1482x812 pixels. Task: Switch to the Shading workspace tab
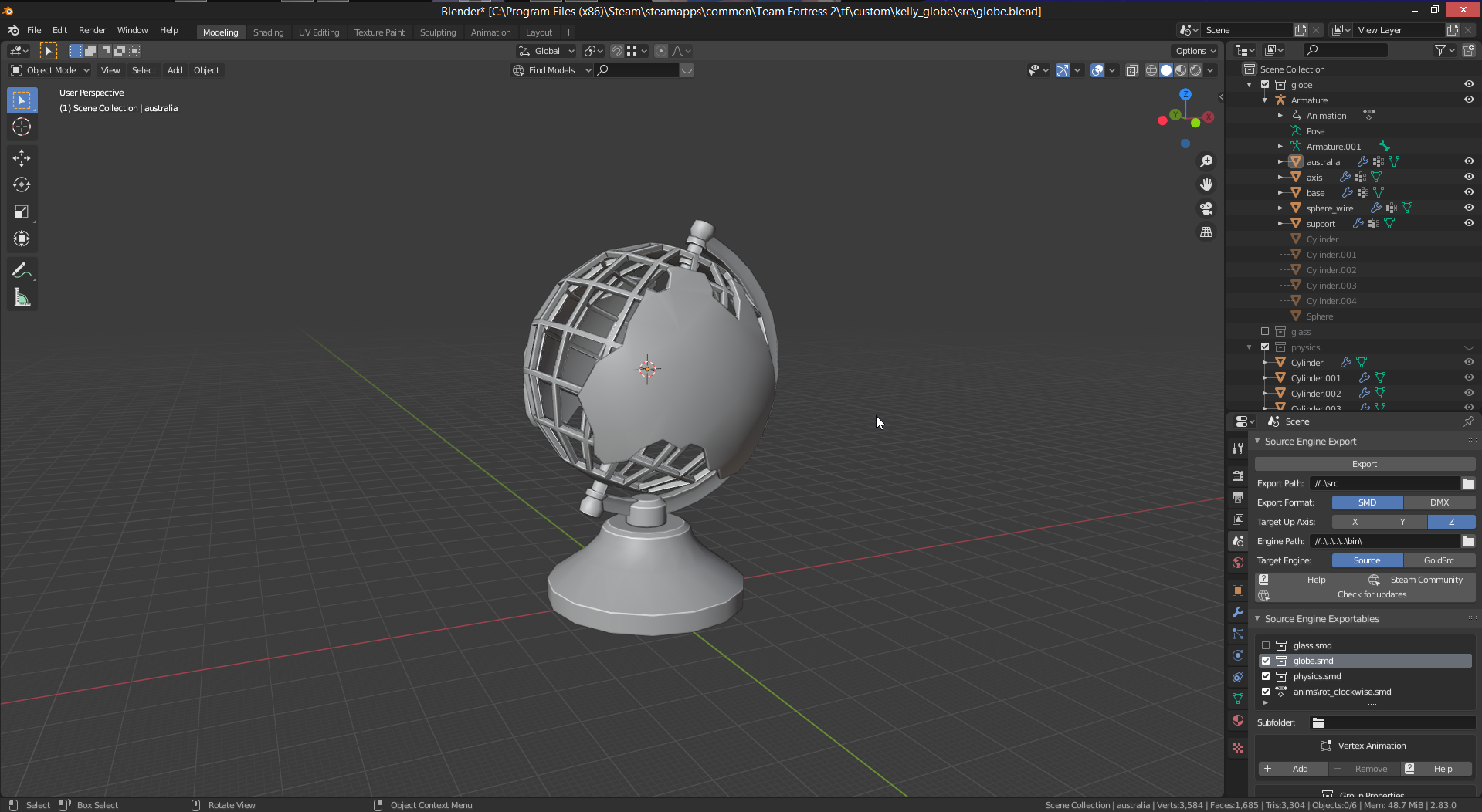(x=268, y=32)
